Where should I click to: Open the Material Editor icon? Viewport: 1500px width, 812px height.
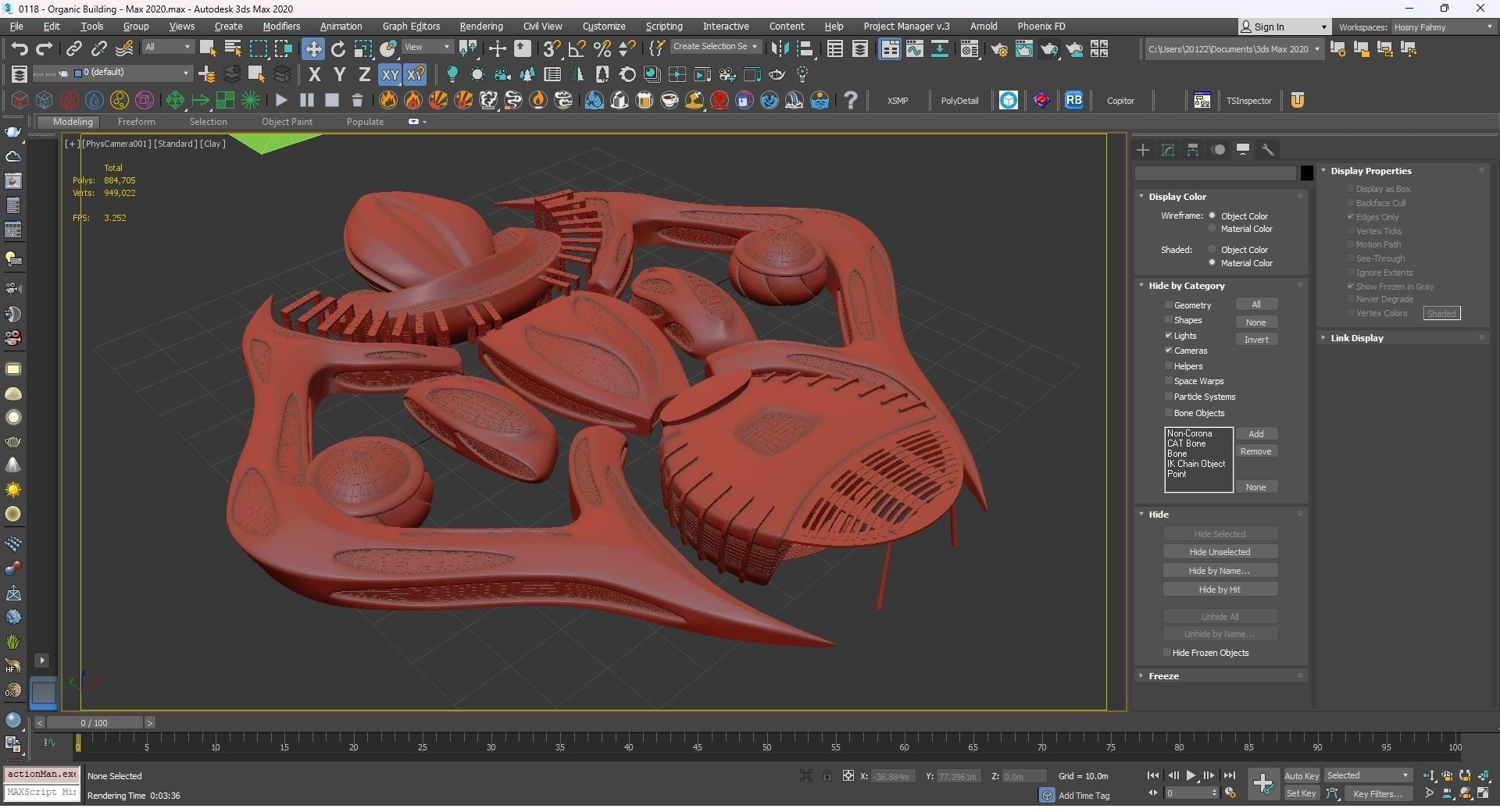coord(970,49)
